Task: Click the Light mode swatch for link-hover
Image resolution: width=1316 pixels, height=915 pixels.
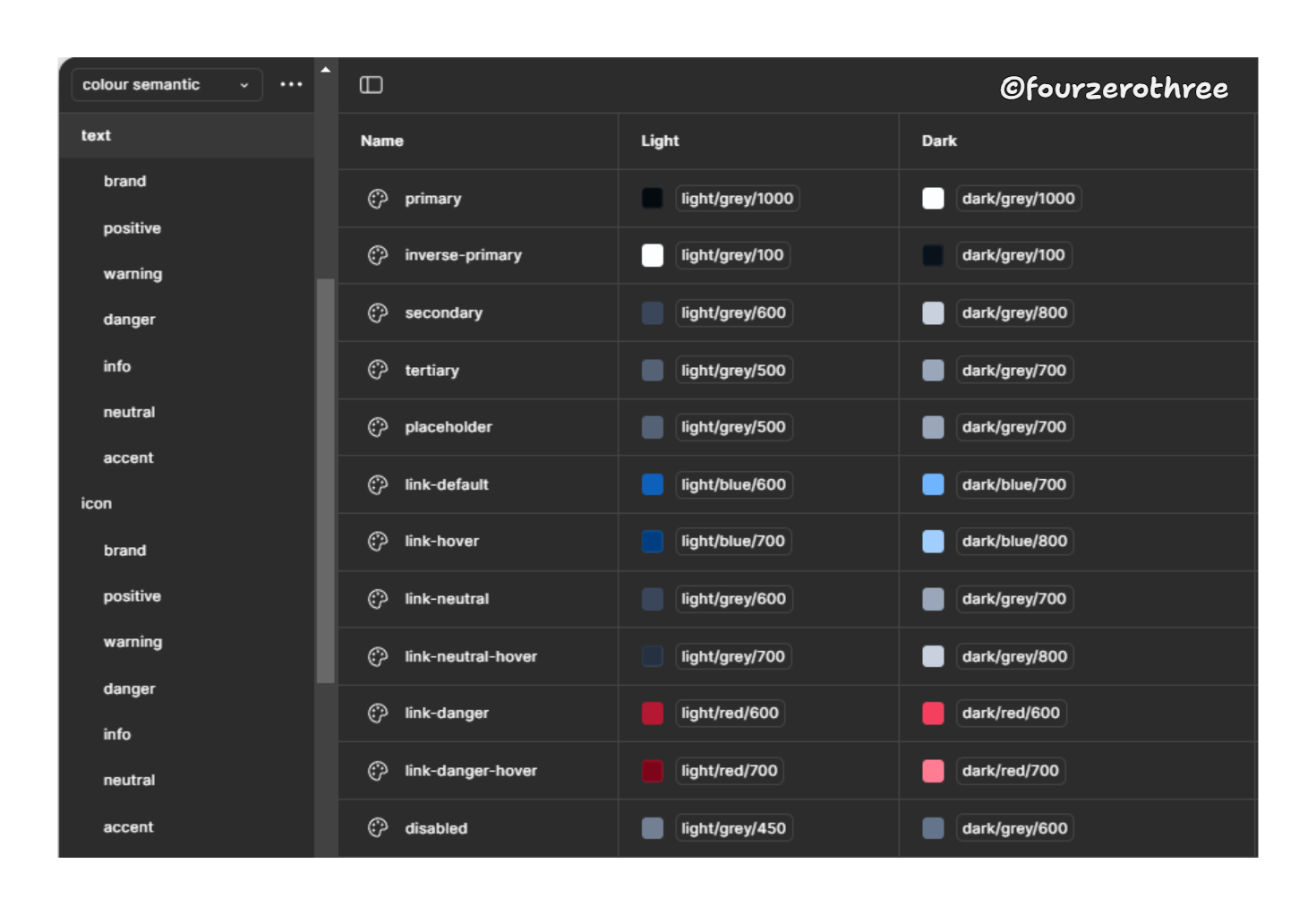Action: pyautogui.click(x=653, y=541)
